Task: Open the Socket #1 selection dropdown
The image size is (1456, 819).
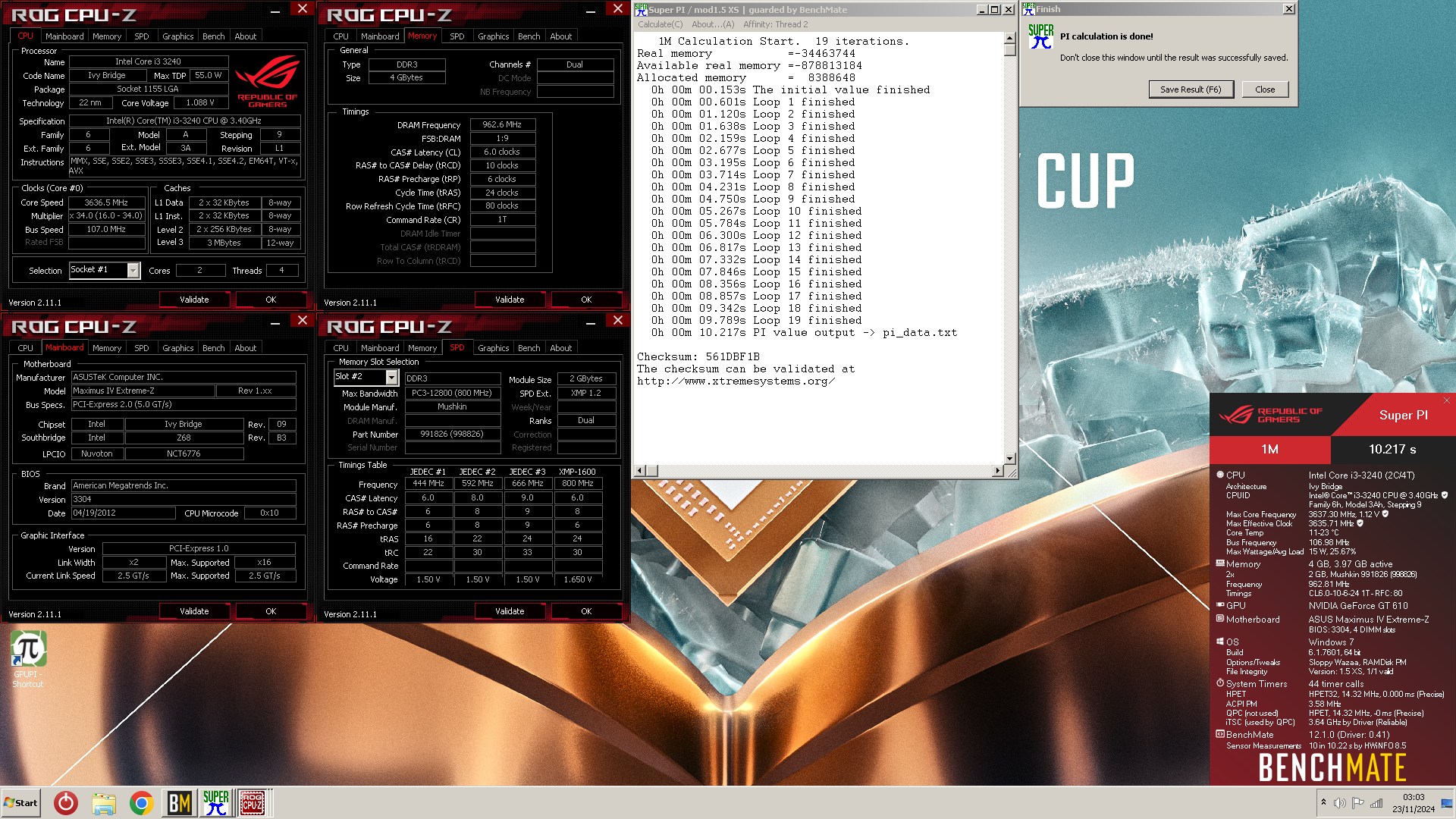Action: (x=133, y=271)
